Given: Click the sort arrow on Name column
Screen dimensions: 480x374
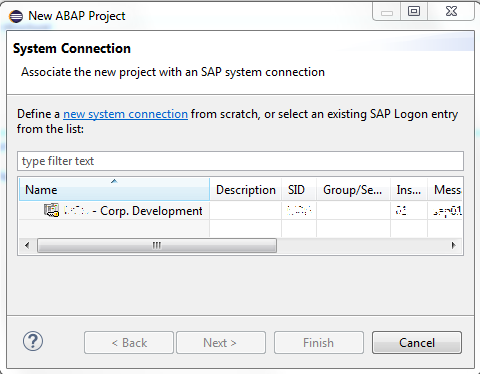Looking at the screenshot, I should point(114,181).
